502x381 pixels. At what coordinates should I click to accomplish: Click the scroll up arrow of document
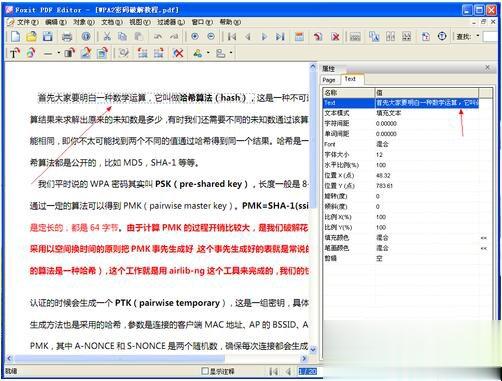point(313,67)
